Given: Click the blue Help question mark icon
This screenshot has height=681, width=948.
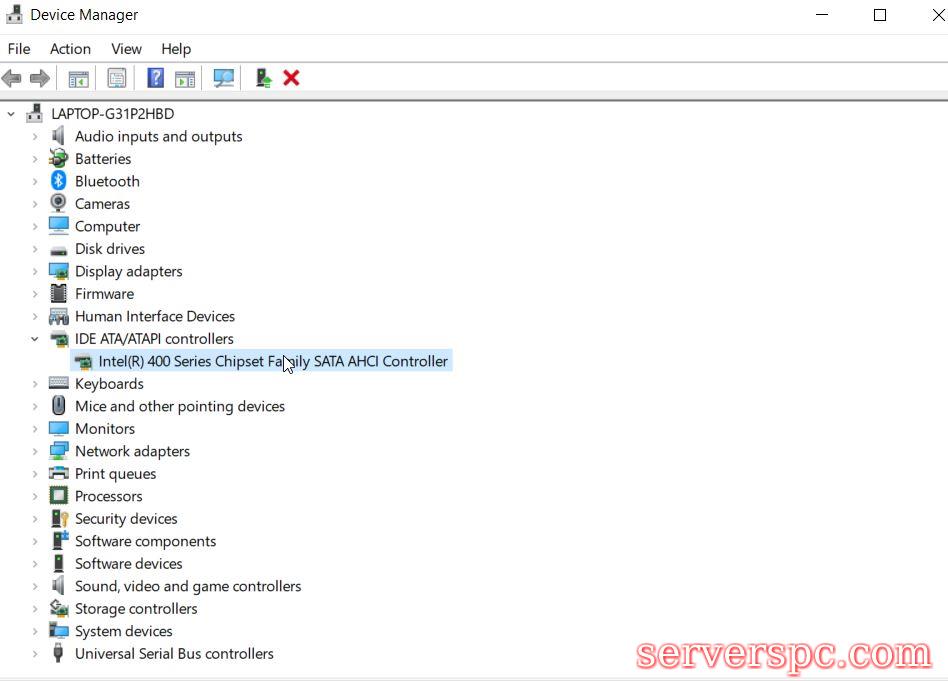Looking at the screenshot, I should [155, 78].
